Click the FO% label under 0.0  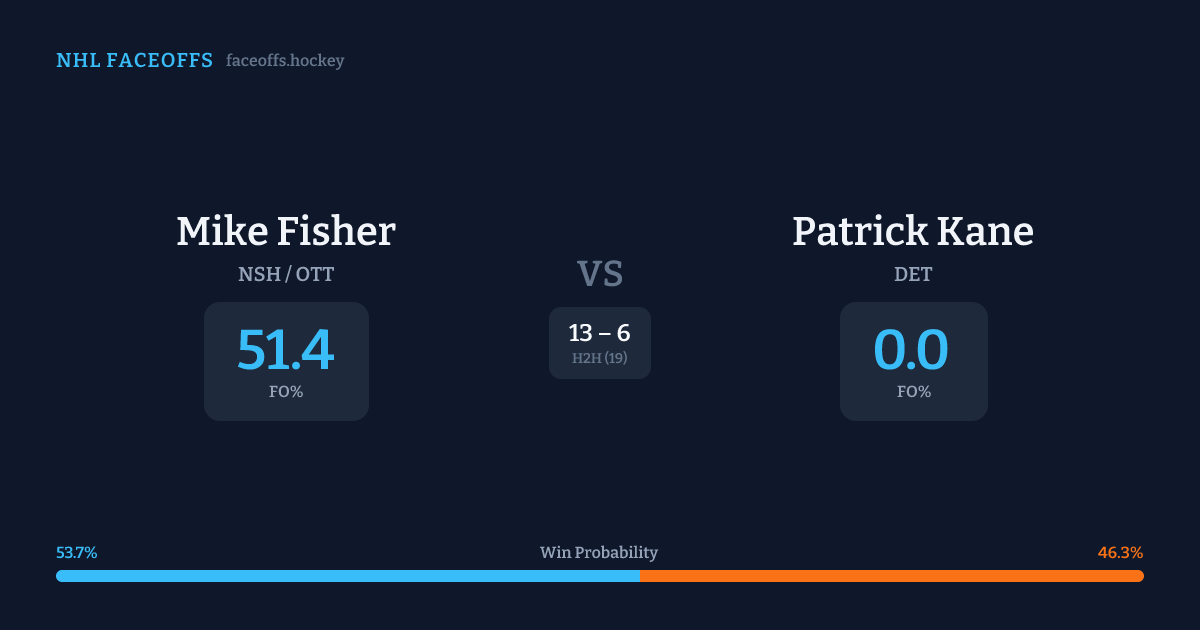tap(914, 392)
